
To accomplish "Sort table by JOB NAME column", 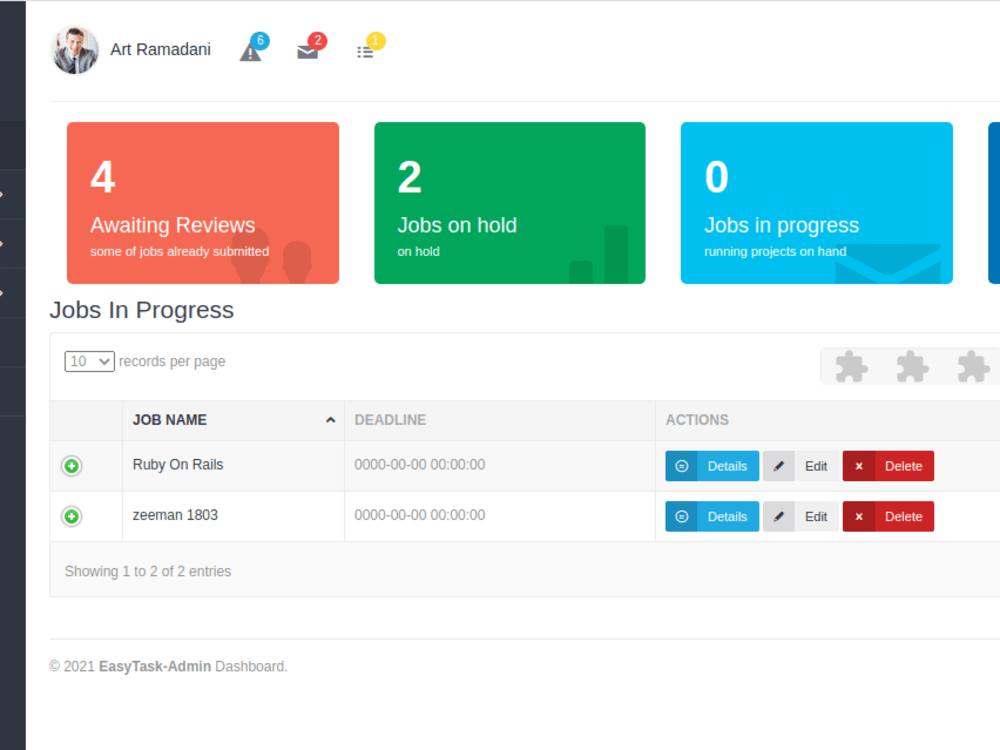I will [233, 420].
